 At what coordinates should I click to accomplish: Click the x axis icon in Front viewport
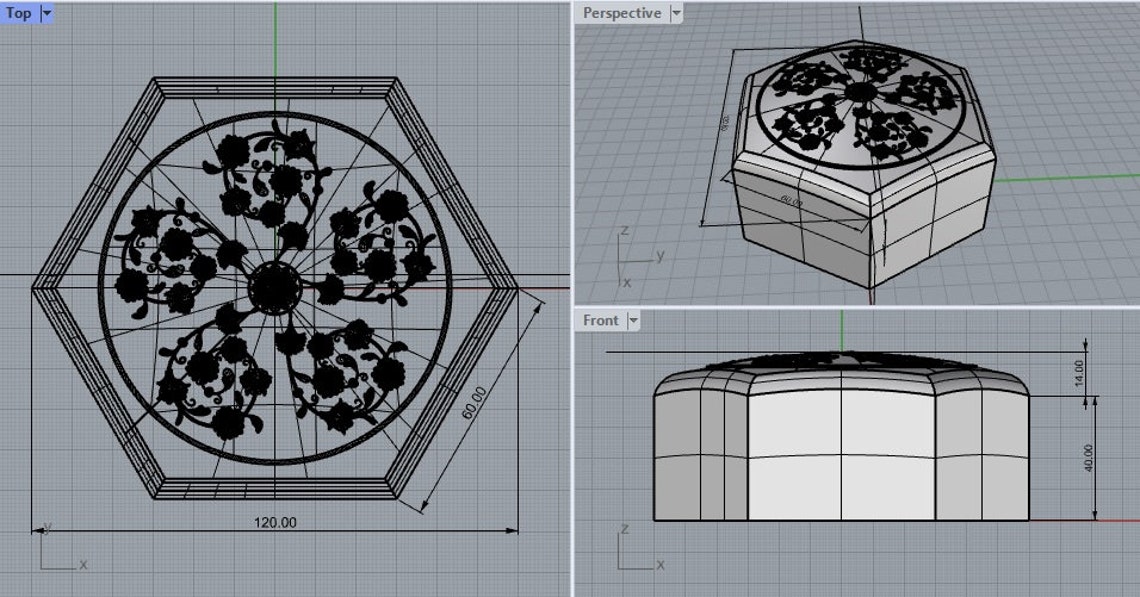[x=660, y=565]
